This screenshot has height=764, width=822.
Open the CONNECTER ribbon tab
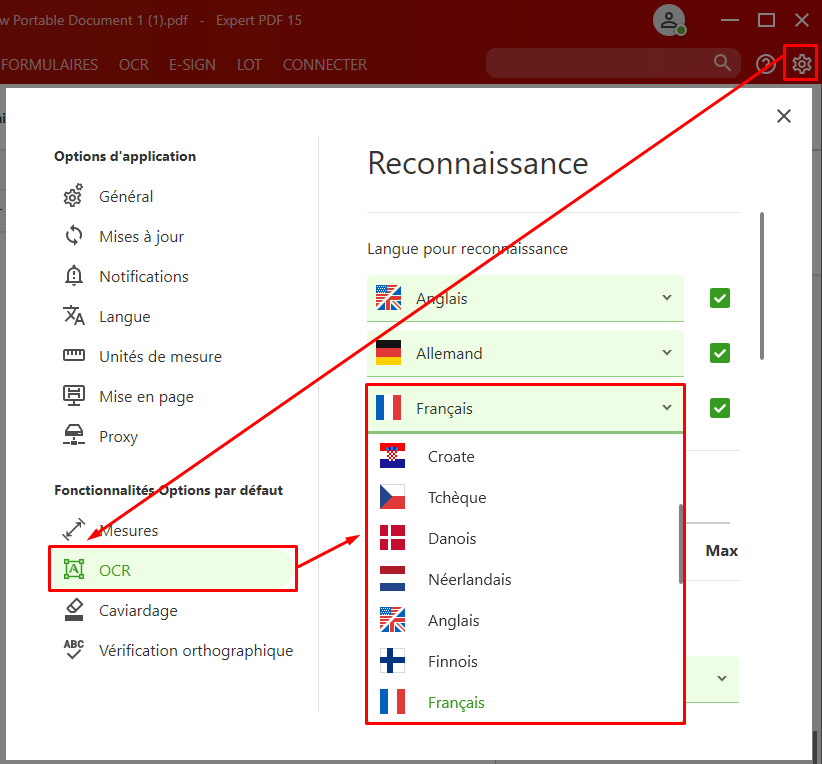point(325,64)
